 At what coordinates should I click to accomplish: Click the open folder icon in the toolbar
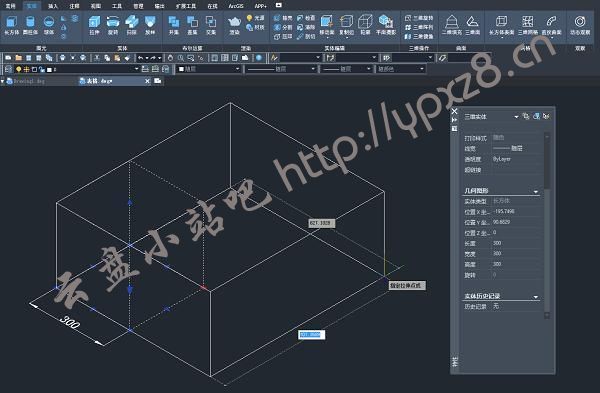tap(18, 58)
